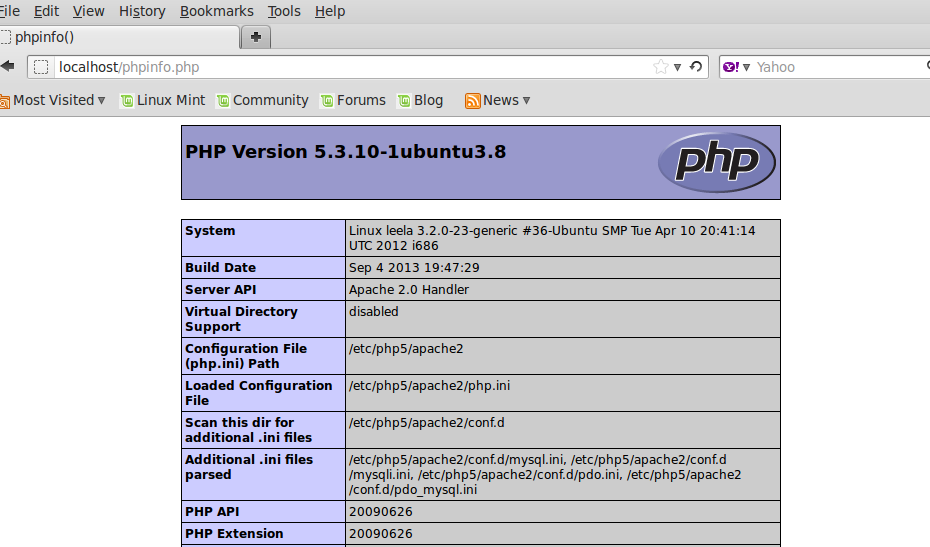
Task: Open the Forums bookmark
Action: [353, 100]
